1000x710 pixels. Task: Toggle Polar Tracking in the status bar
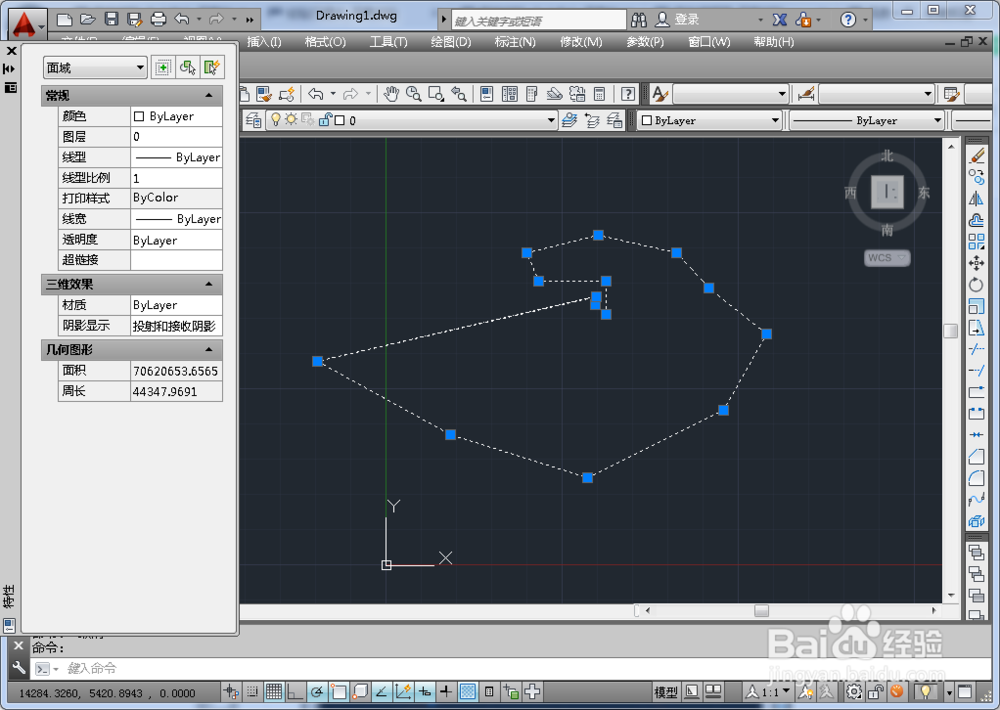[x=317, y=692]
